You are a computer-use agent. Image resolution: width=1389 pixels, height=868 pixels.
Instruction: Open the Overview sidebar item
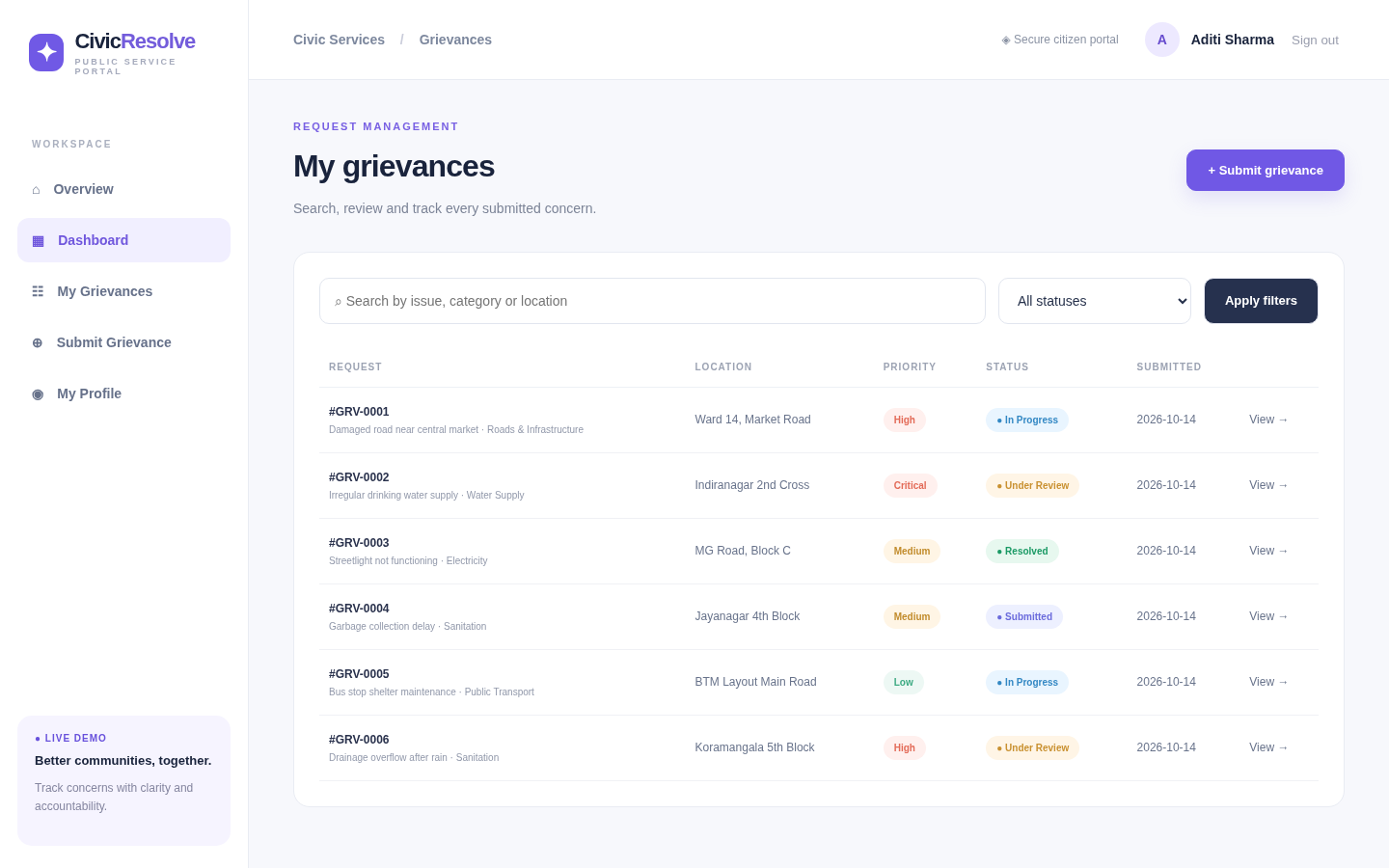click(123, 189)
